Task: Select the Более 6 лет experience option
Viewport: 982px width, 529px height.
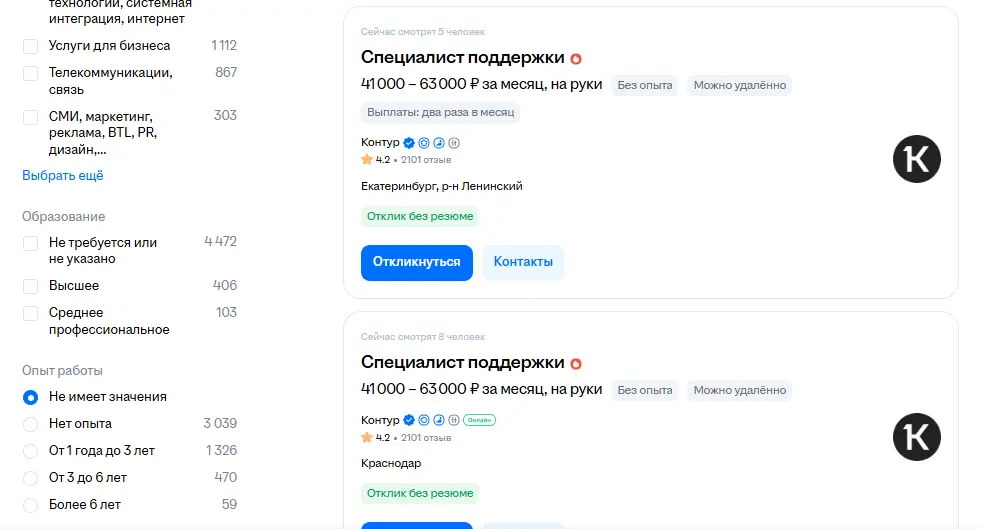Action: click(30, 505)
